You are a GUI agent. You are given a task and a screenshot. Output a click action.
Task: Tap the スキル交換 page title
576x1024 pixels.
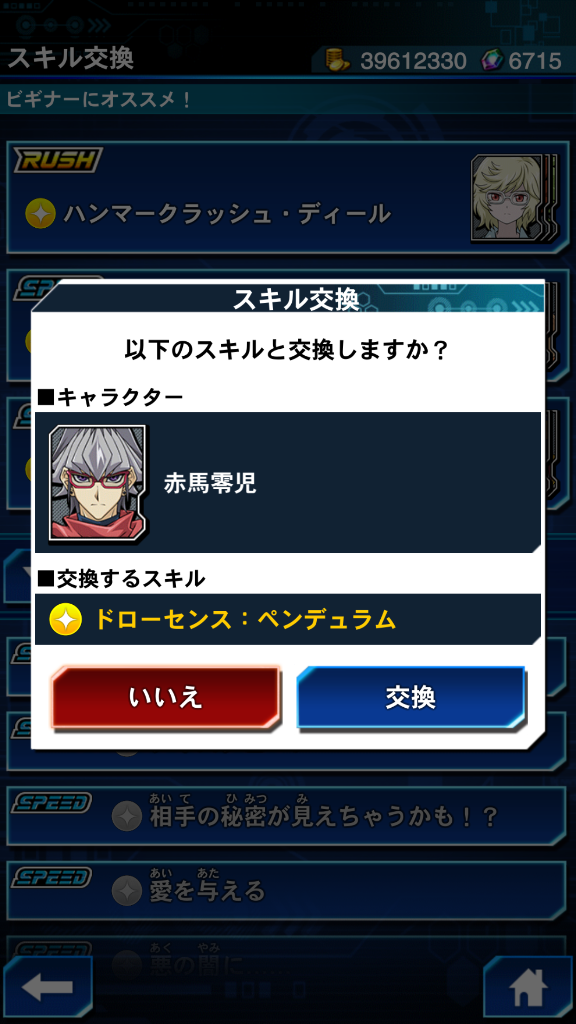click(71, 58)
